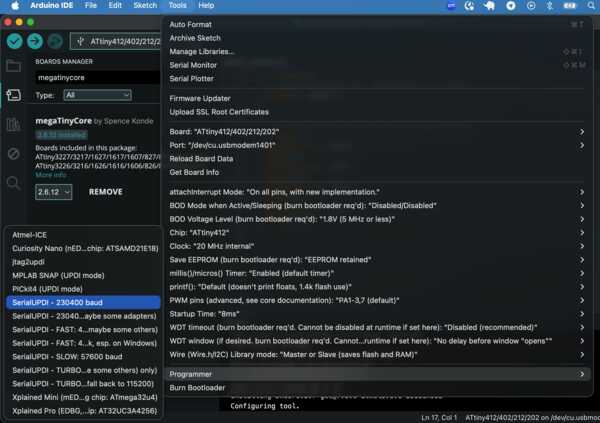Select Xplained Mini programmer
The height and width of the screenshot is (423, 600).
tap(83, 397)
